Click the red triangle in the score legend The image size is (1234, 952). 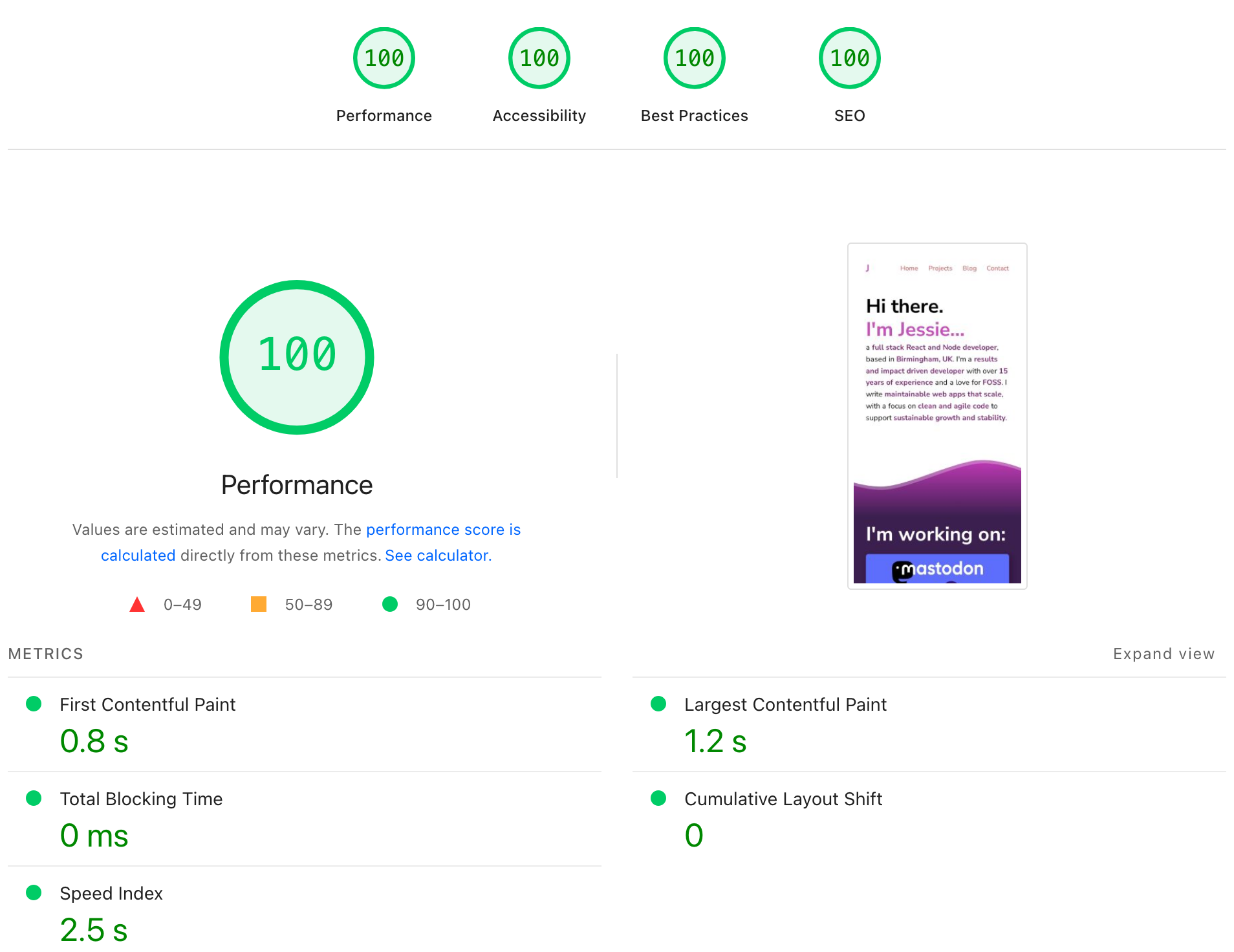[137, 604]
